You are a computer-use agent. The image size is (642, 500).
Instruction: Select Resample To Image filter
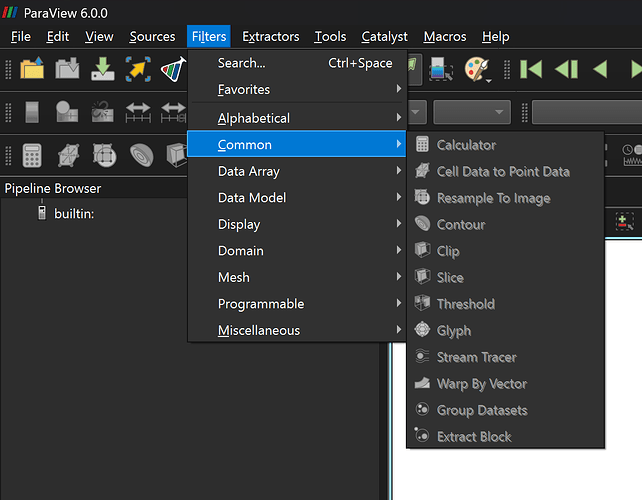click(x=506, y=198)
